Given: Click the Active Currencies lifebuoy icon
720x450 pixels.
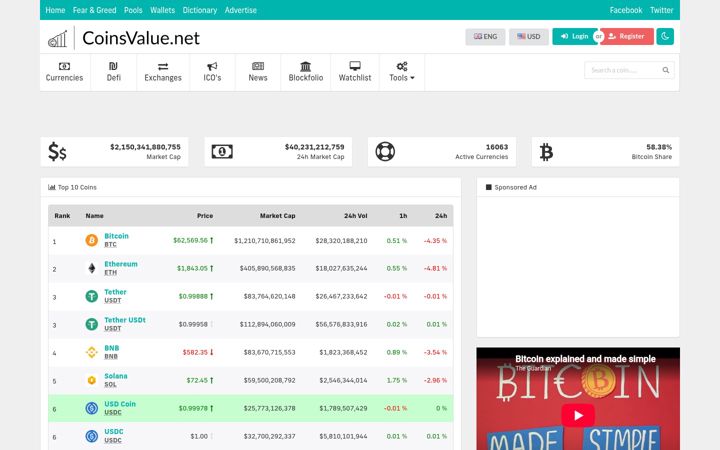Looking at the screenshot, I should pos(385,152).
